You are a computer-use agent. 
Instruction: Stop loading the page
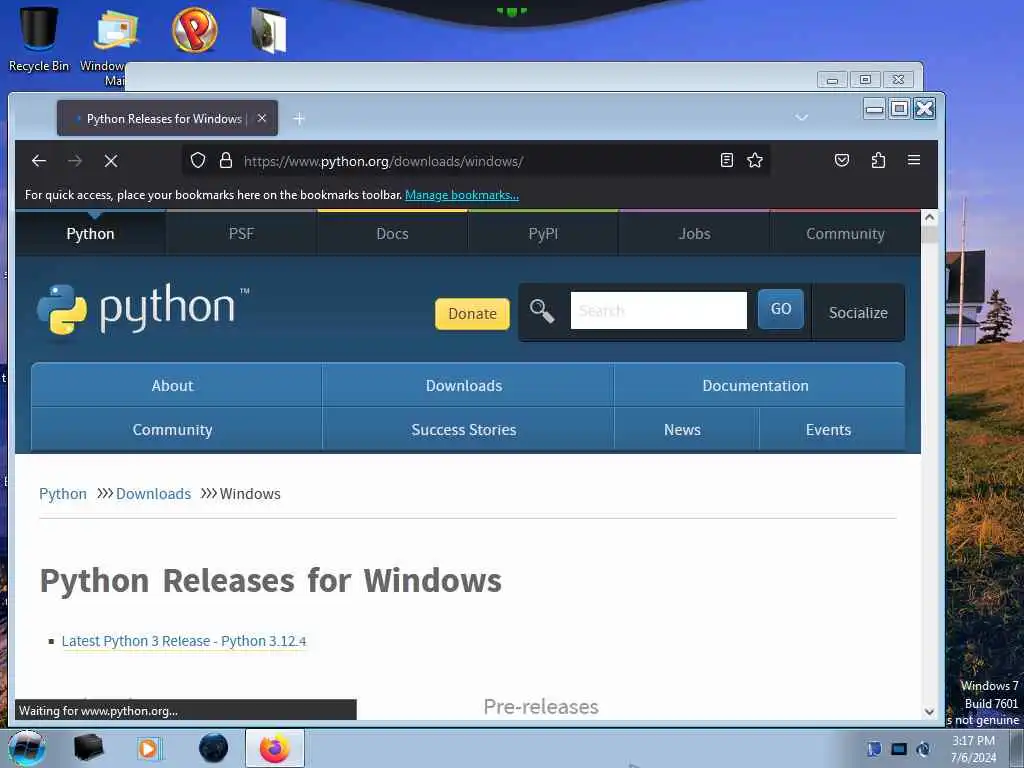(111, 161)
